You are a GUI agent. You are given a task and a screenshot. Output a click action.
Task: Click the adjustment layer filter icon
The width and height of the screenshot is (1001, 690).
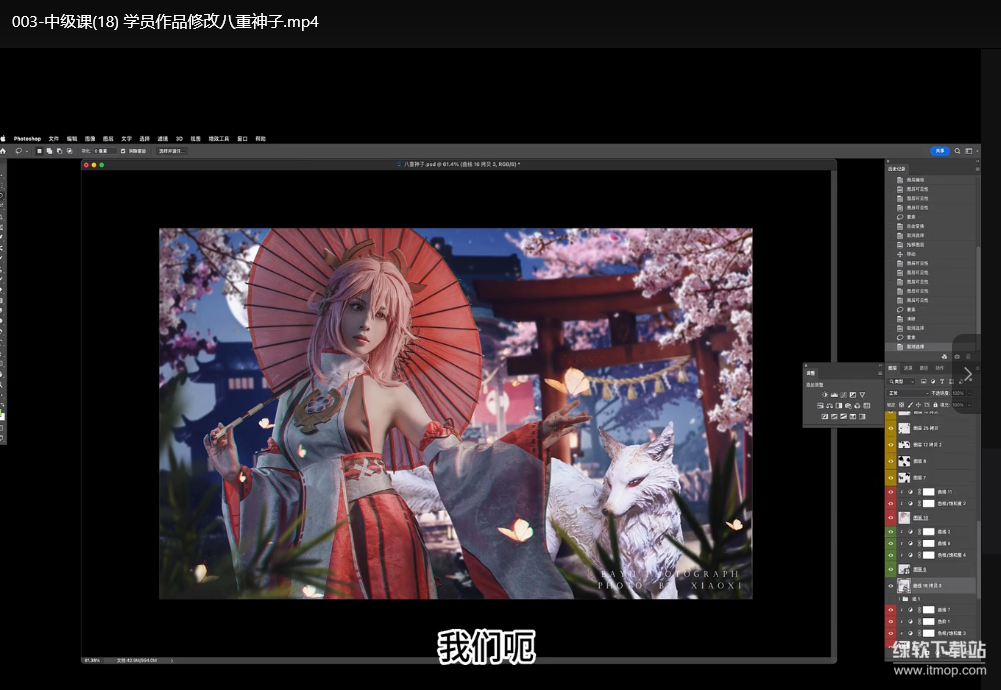[933, 382]
